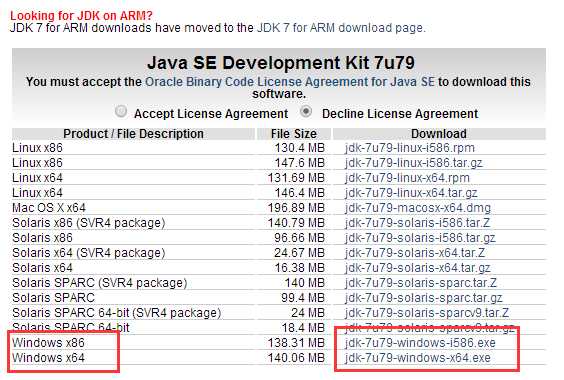The width and height of the screenshot is (564, 380).
Task: Click the 16.38 MB file size
Action: (x=299, y=268)
